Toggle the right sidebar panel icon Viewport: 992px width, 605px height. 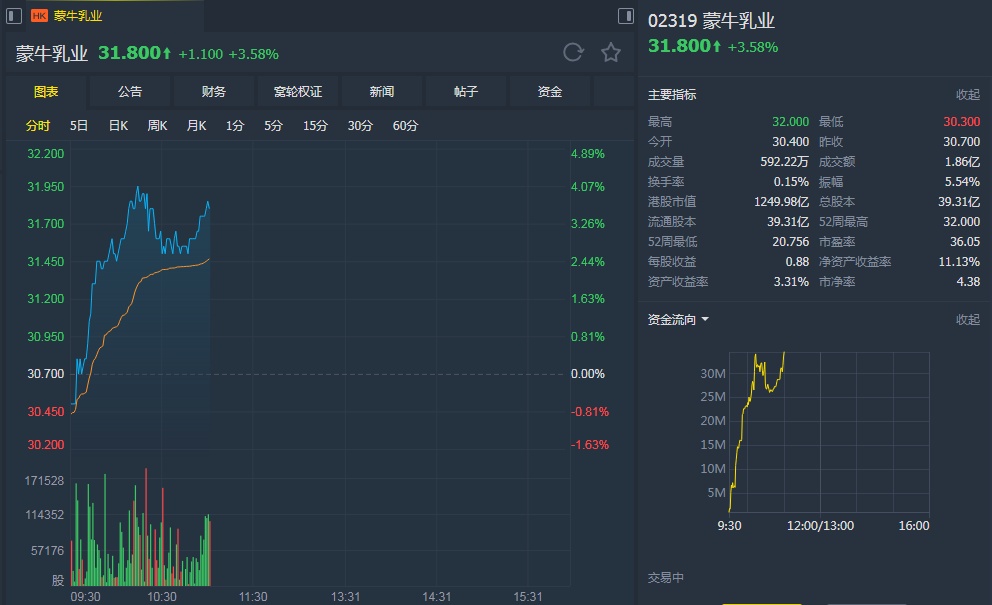[x=625, y=16]
